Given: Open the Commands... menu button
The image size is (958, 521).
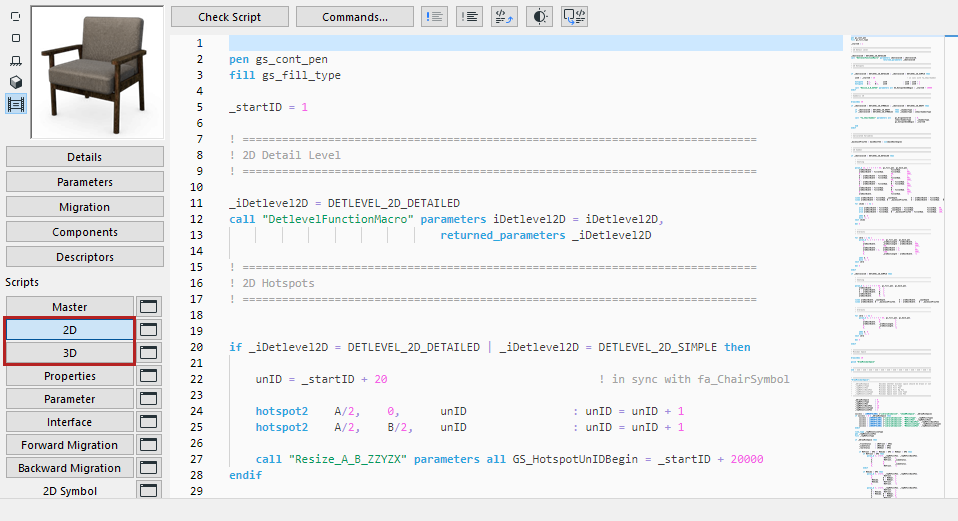Looking at the screenshot, I should 354,17.
